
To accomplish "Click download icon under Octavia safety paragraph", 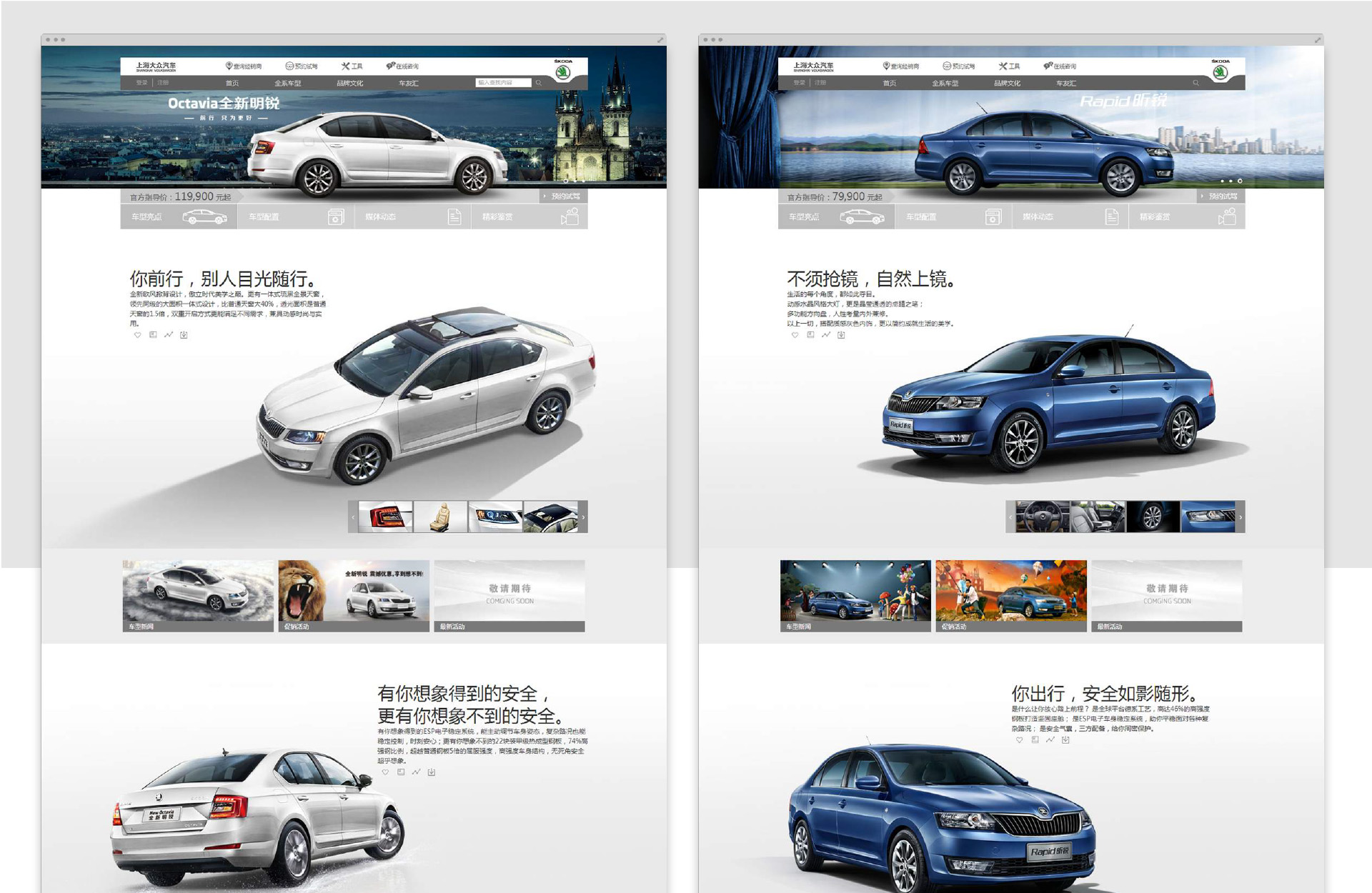I will pos(432,772).
